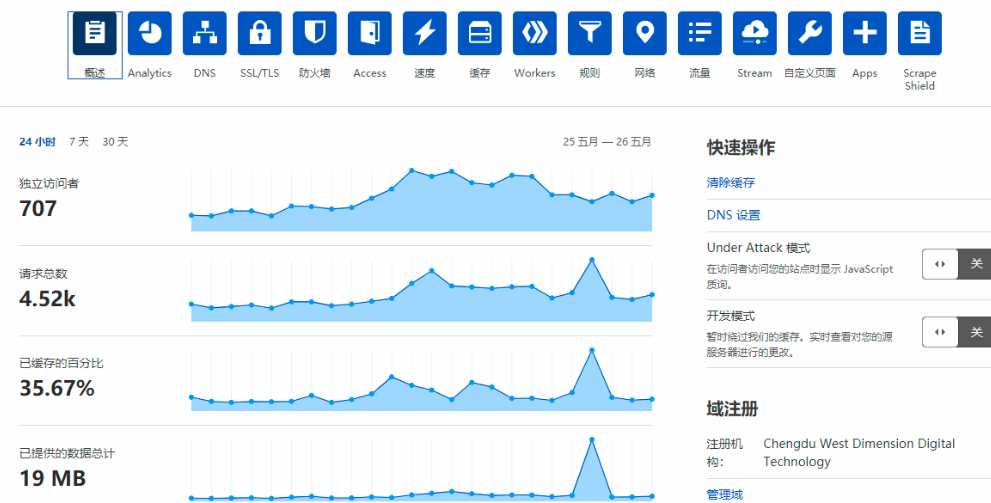The image size is (991, 503).
Task: Click the peak point on 请求总数 chart
Action: point(592,260)
